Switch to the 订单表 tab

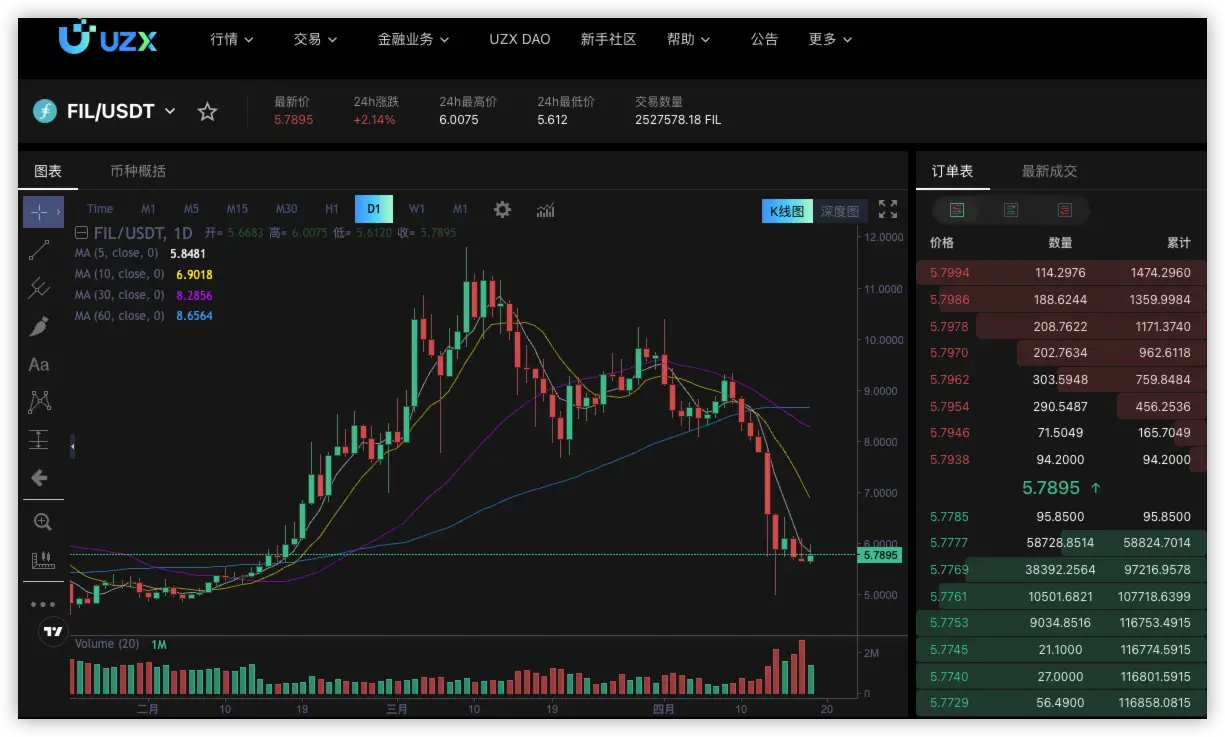[x=952, y=171]
